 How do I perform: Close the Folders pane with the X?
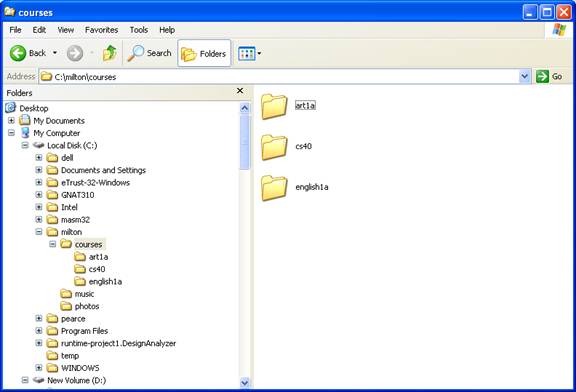click(240, 90)
